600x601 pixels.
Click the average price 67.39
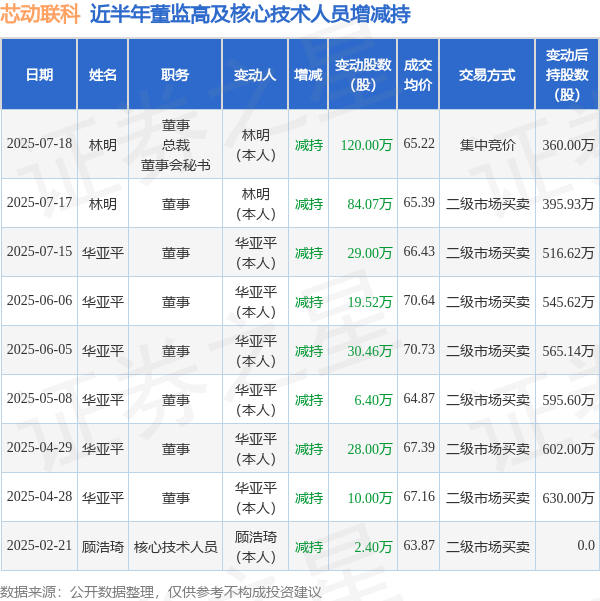pyautogui.click(x=419, y=448)
